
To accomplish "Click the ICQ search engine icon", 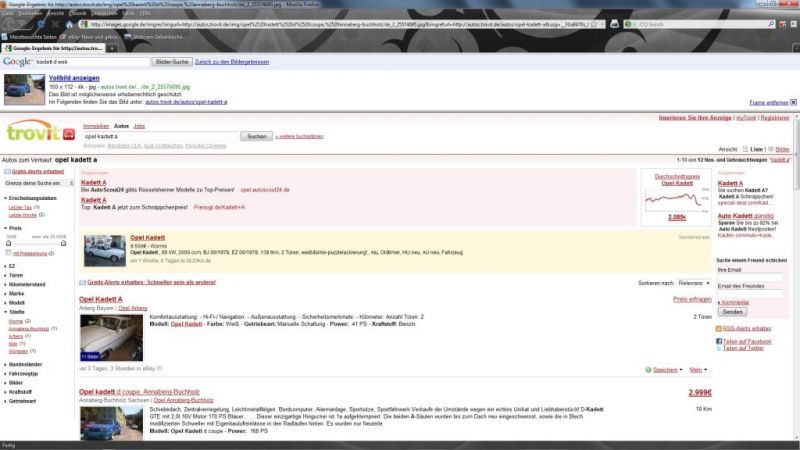I will 628,24.
